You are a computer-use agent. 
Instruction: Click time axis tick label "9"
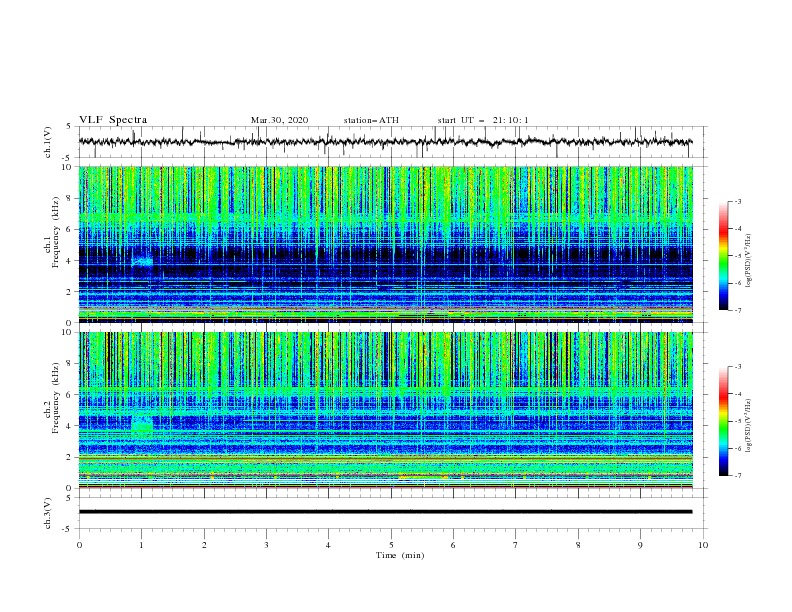tap(640, 545)
